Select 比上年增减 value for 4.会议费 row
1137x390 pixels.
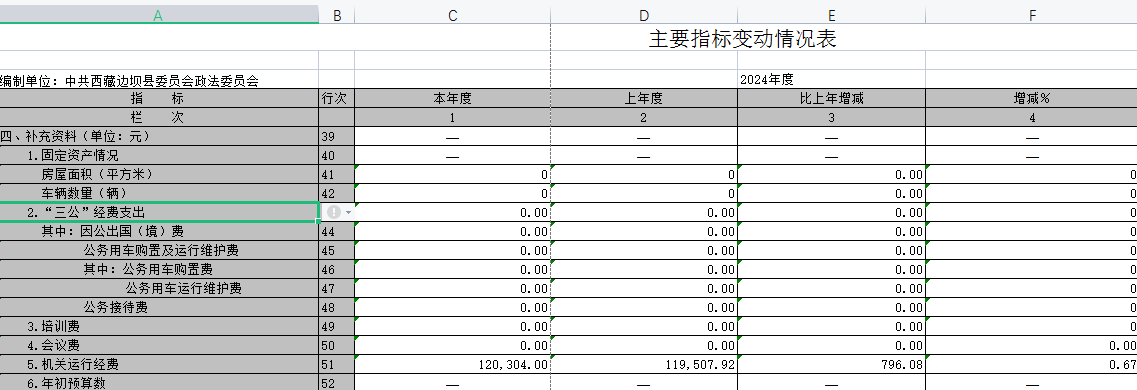coord(832,345)
